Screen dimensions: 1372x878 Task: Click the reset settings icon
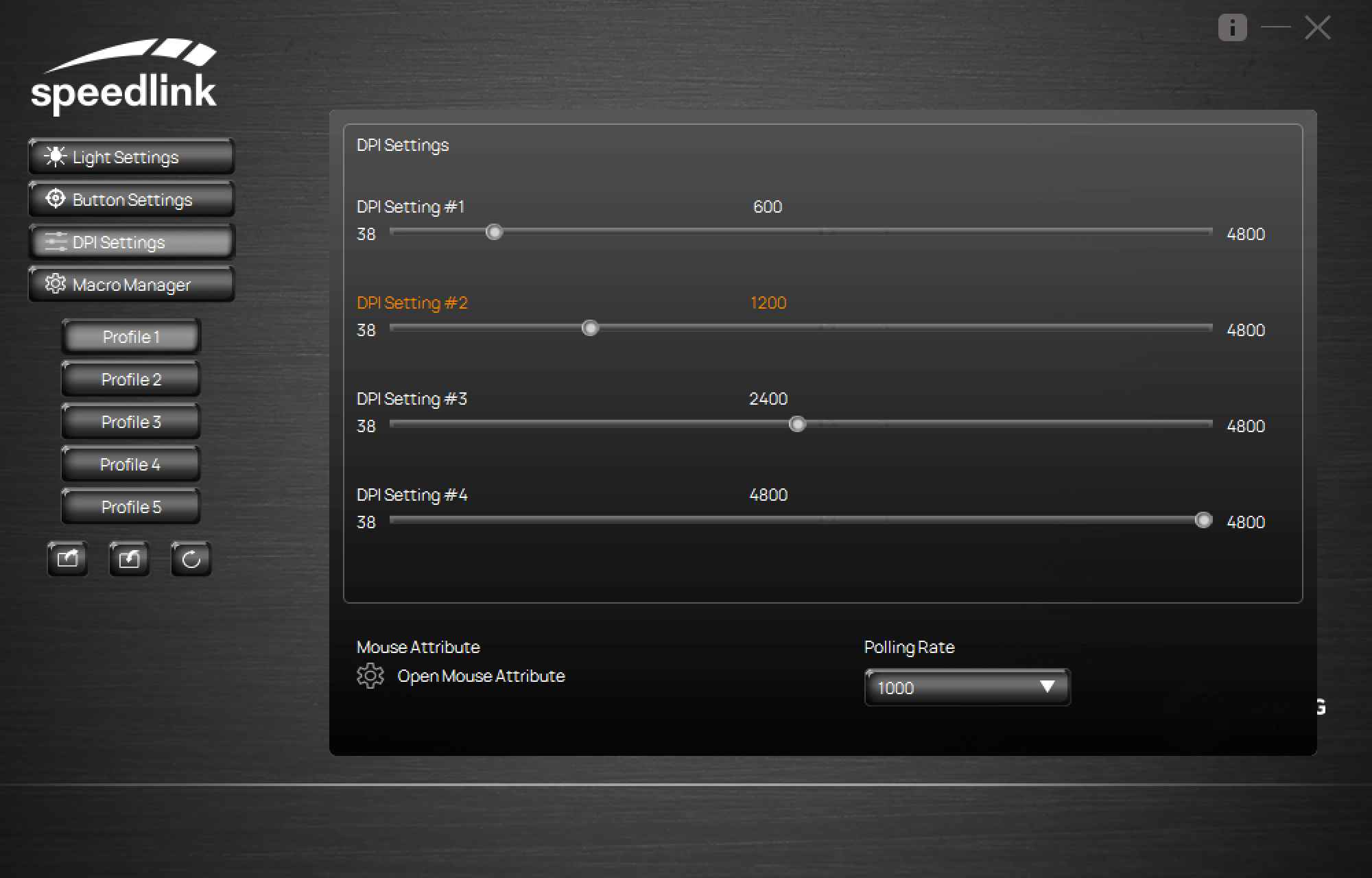point(191,558)
